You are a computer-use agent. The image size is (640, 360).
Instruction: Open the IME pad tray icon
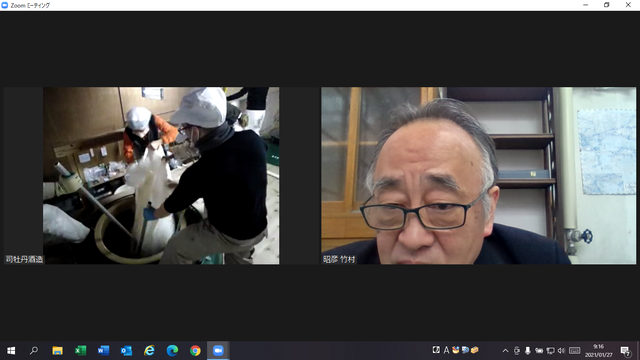click(436, 350)
